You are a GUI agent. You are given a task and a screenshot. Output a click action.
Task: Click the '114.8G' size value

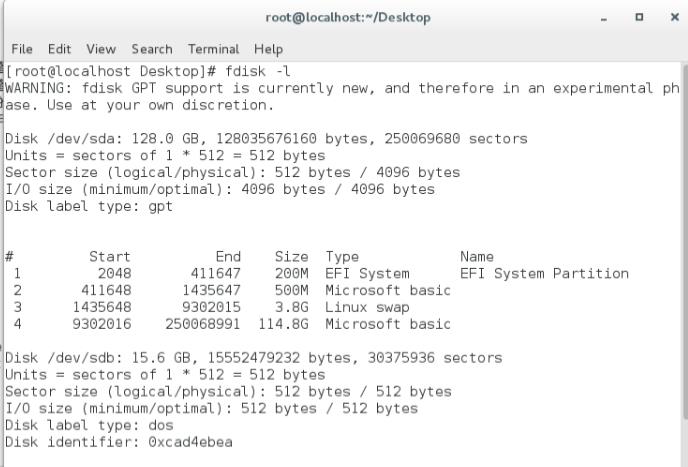point(283,324)
